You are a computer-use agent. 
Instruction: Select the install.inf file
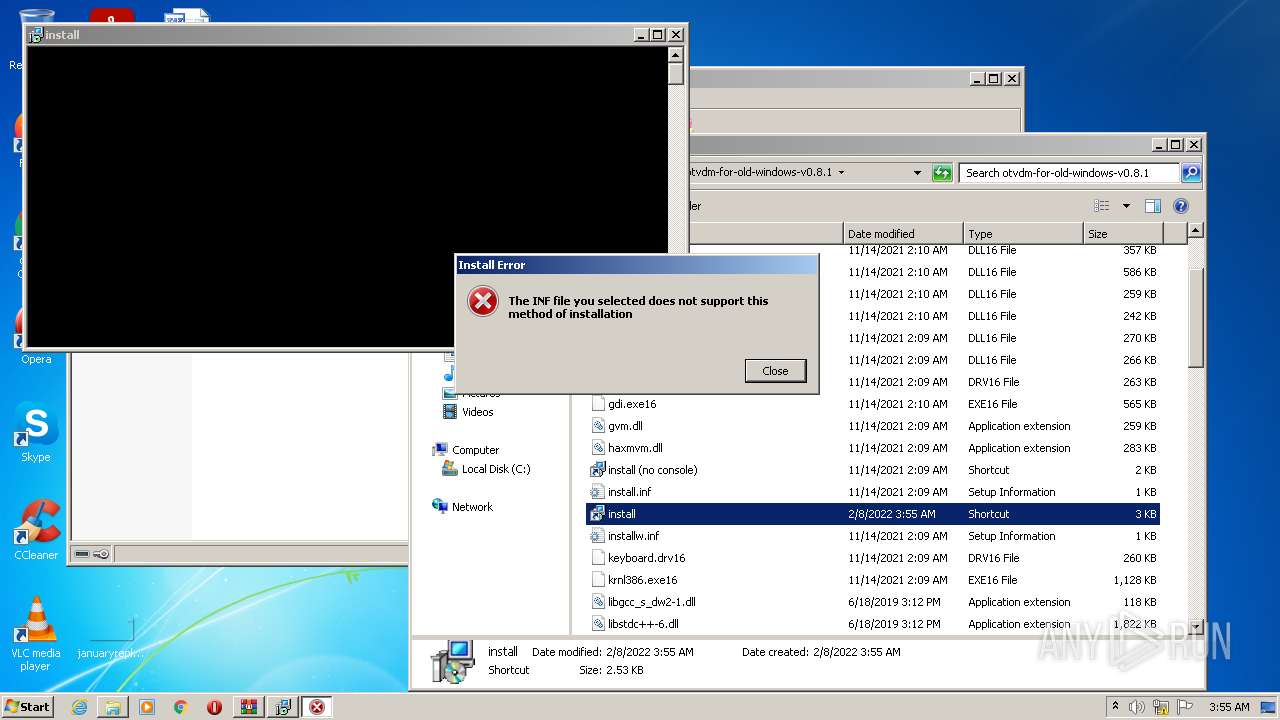coord(629,492)
